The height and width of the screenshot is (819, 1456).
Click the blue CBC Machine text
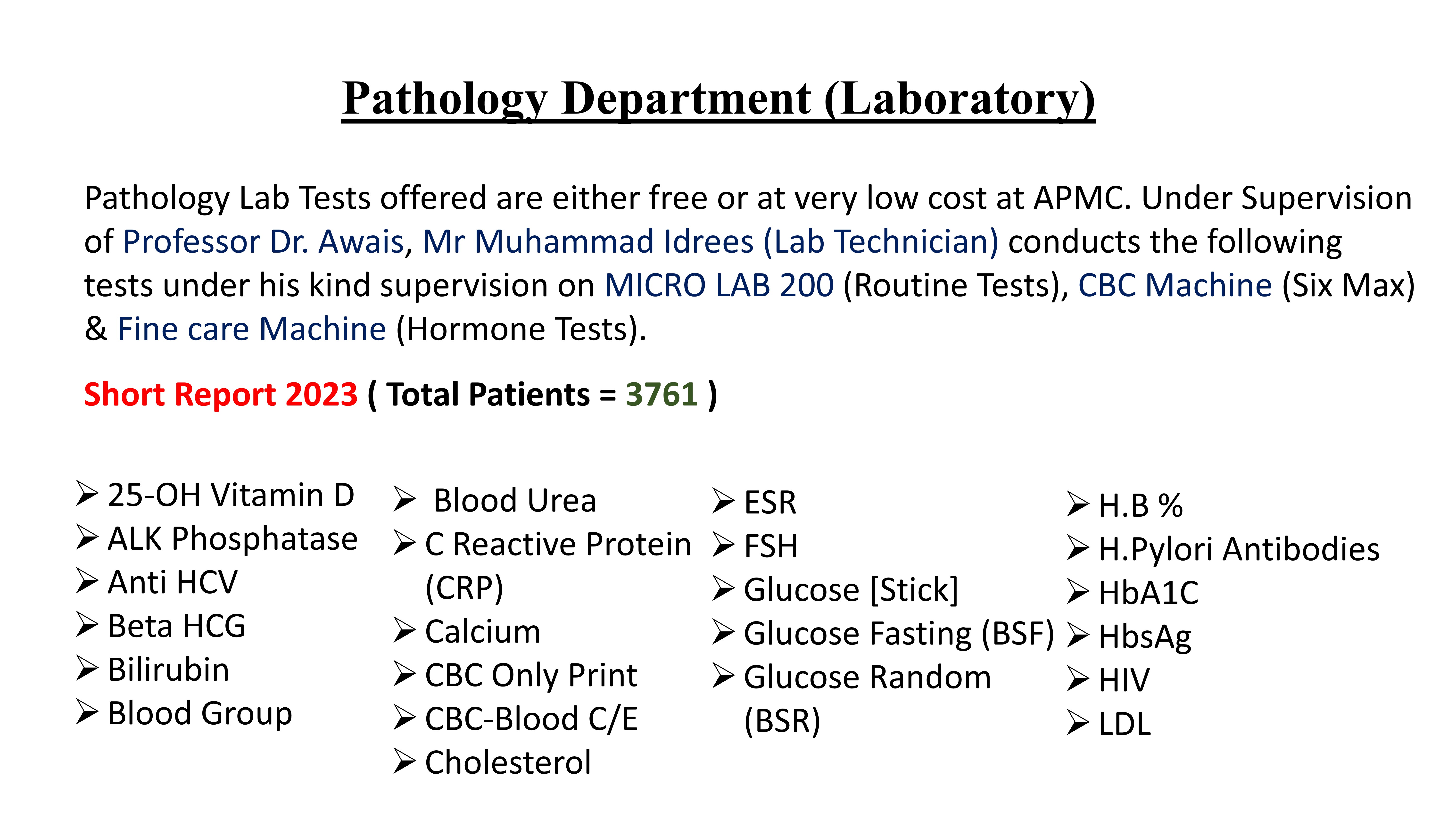(1175, 285)
